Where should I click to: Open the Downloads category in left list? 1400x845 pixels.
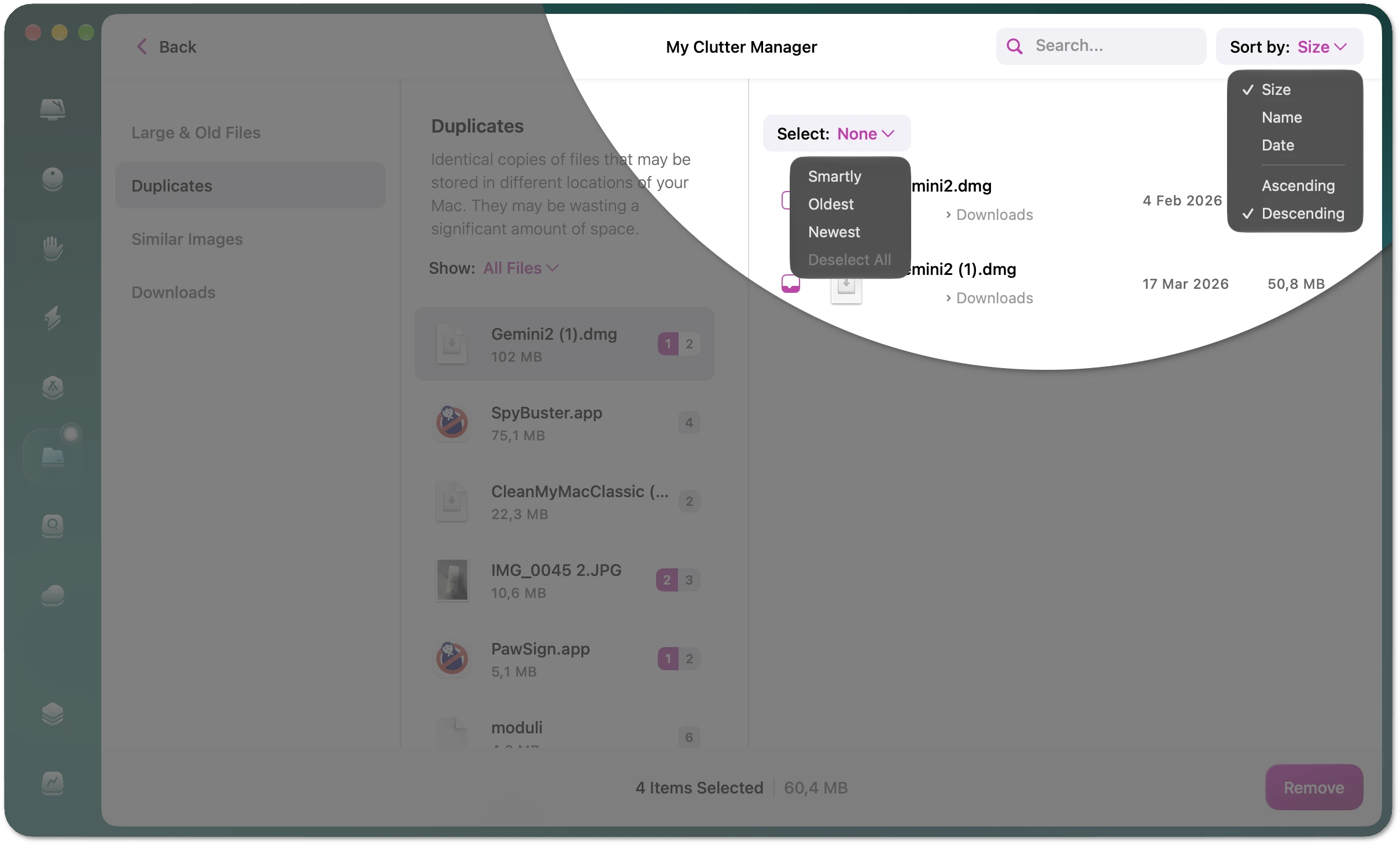[x=173, y=292]
